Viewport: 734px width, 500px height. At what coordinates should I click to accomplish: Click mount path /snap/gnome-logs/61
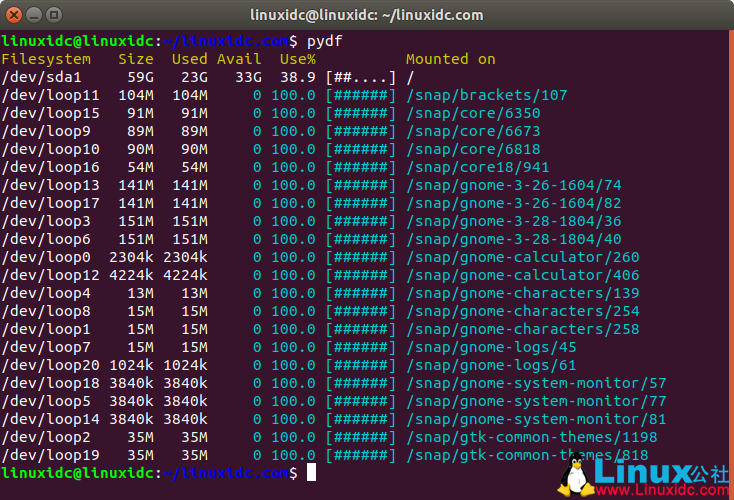[x=491, y=366]
